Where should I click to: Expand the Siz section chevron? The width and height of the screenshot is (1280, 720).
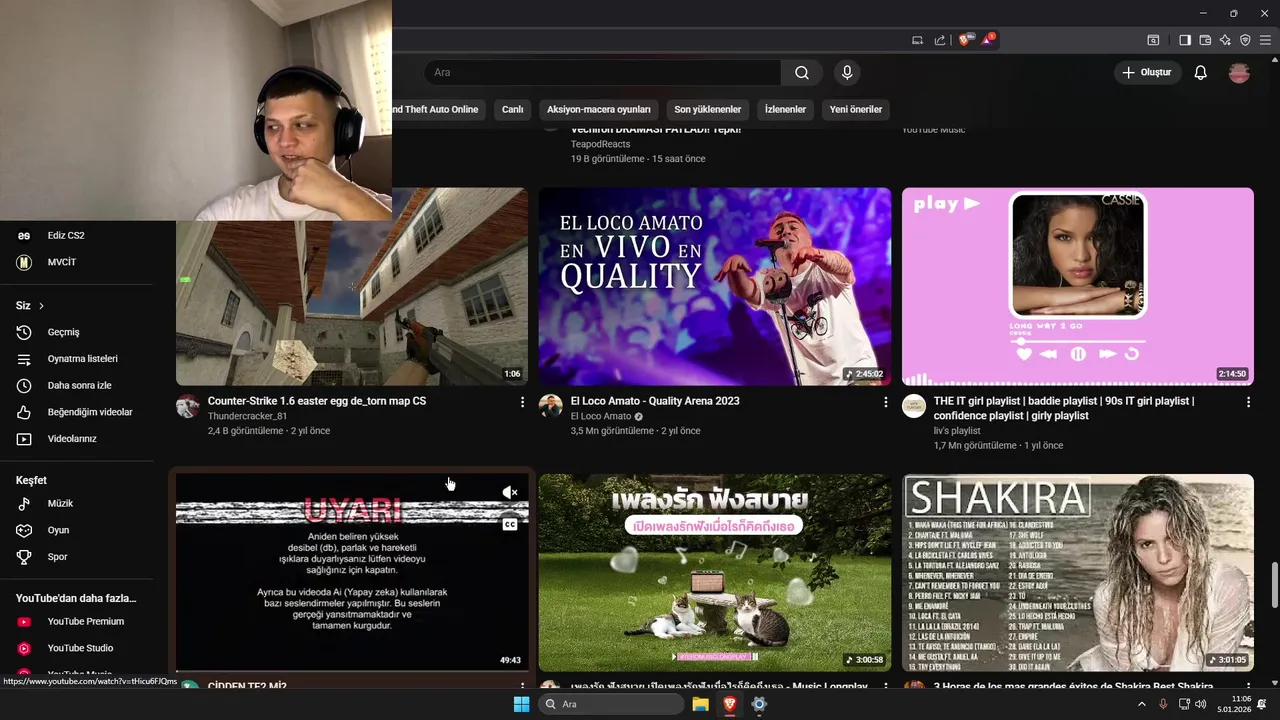click(41, 306)
